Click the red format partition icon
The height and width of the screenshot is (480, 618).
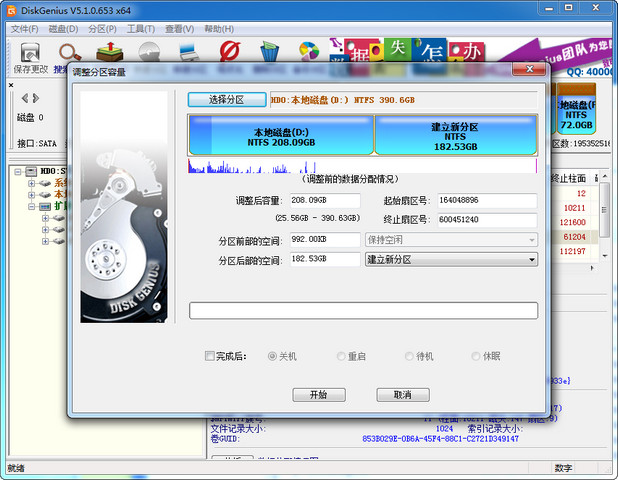click(x=230, y=51)
